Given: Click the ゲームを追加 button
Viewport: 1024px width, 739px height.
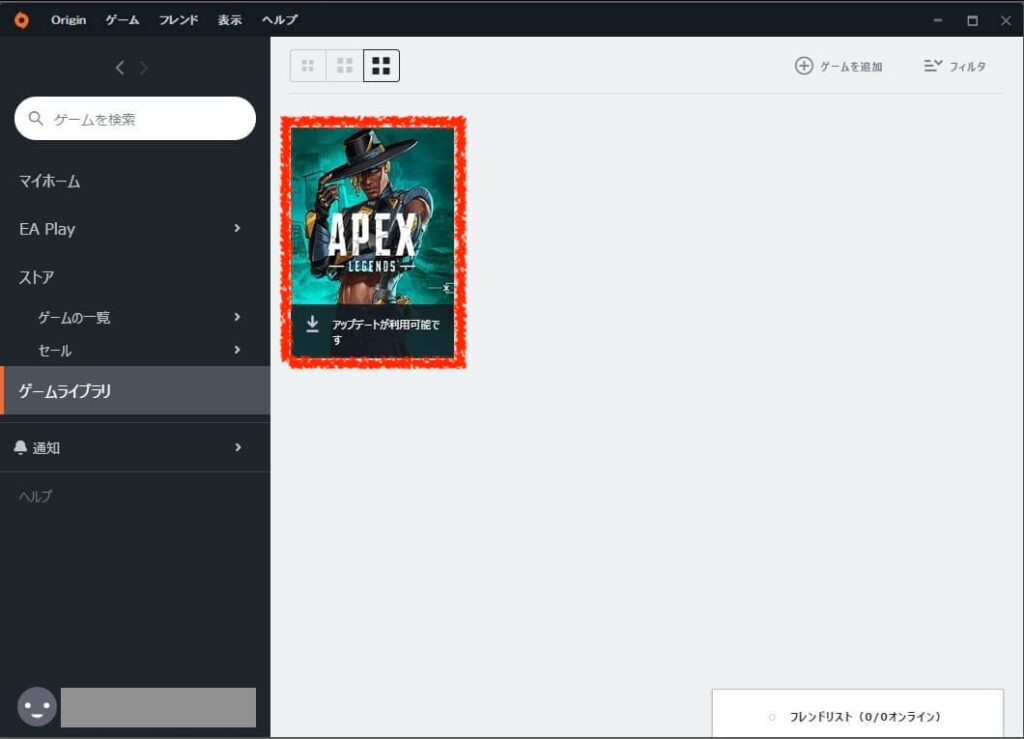Looking at the screenshot, I should click(839, 66).
